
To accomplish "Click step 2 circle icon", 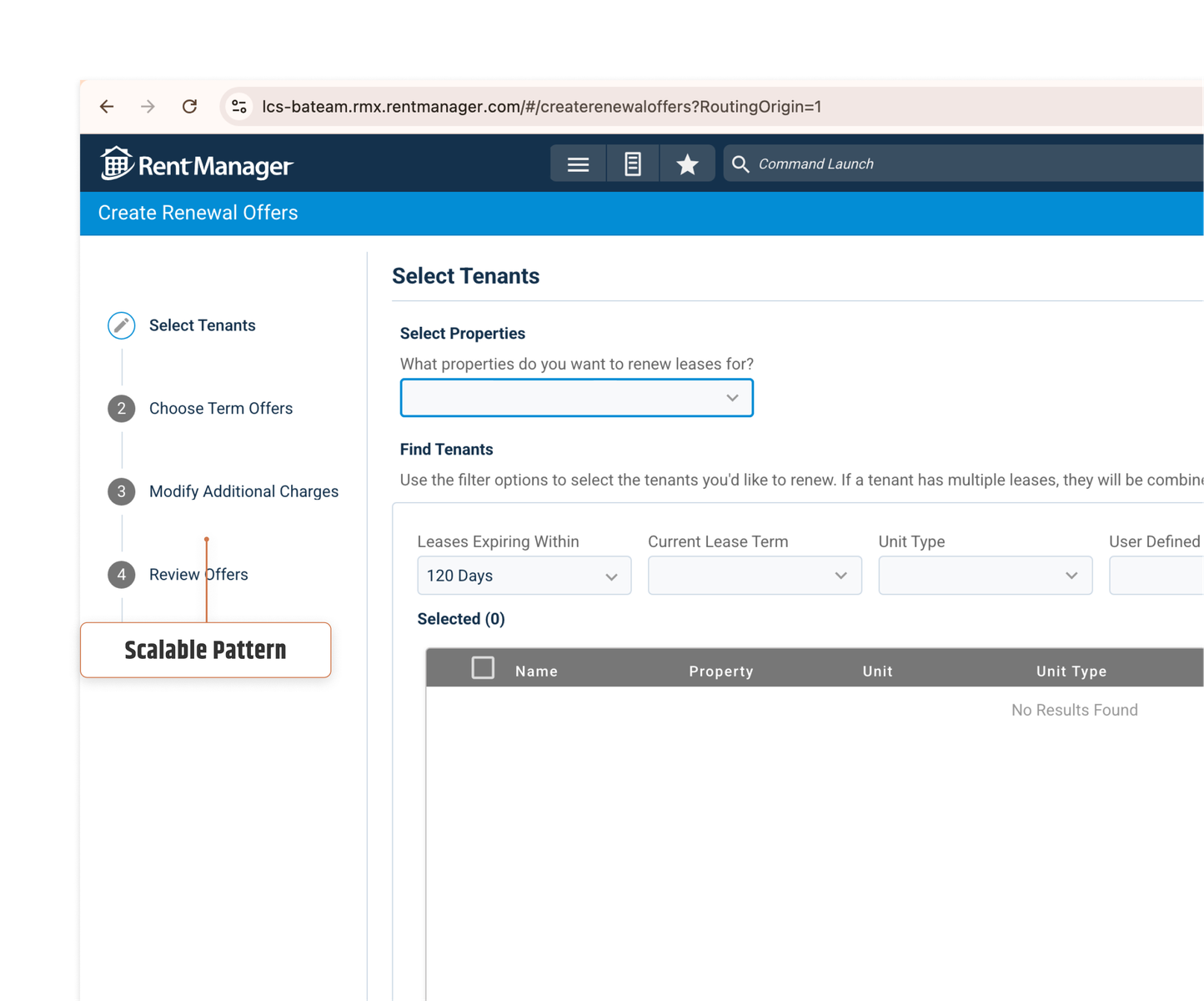I will pyautogui.click(x=122, y=409).
